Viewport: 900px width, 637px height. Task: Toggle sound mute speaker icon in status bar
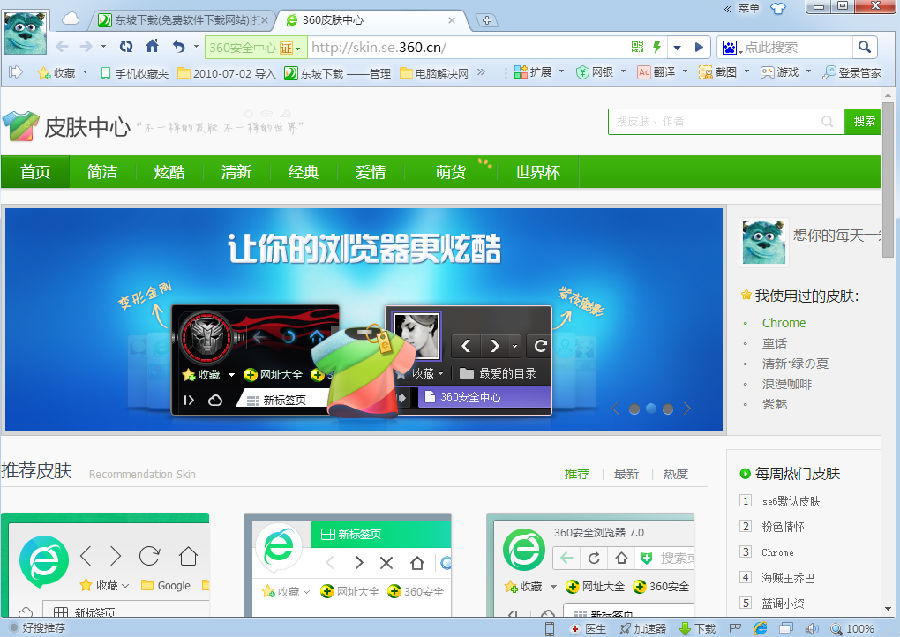point(812,629)
